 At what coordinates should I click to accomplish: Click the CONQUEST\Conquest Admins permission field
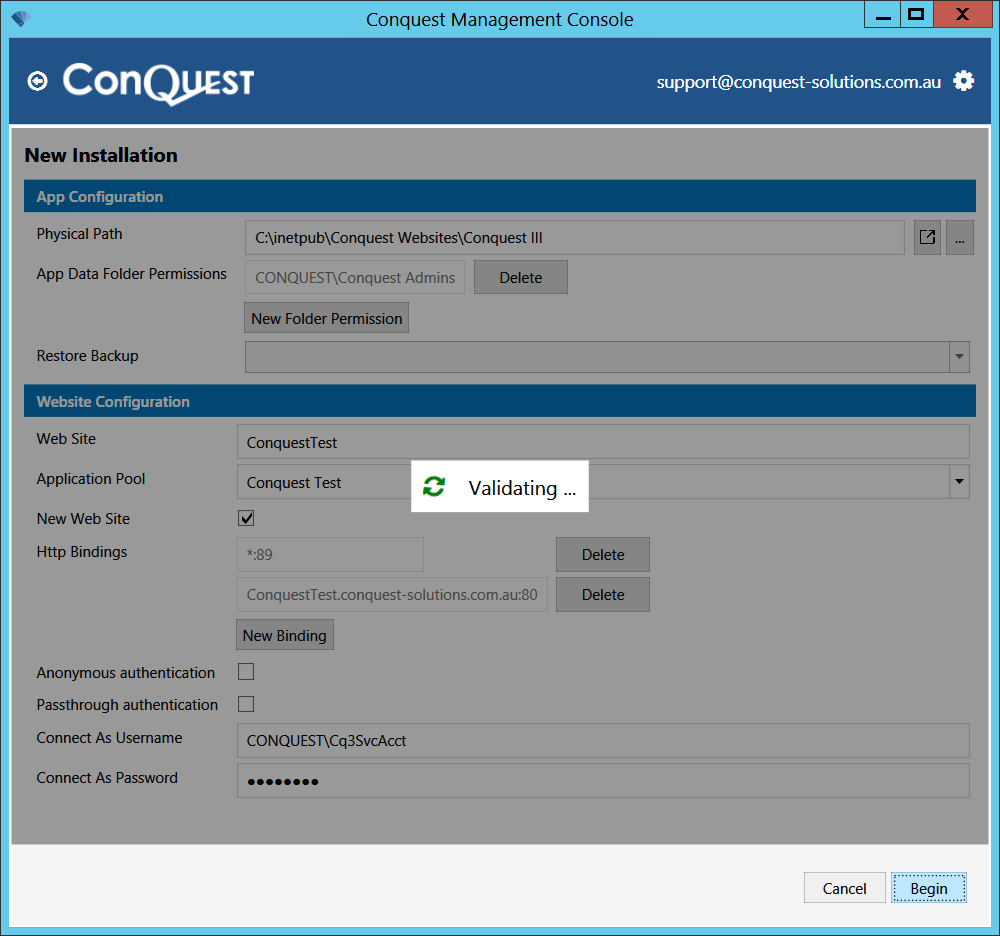(x=355, y=277)
